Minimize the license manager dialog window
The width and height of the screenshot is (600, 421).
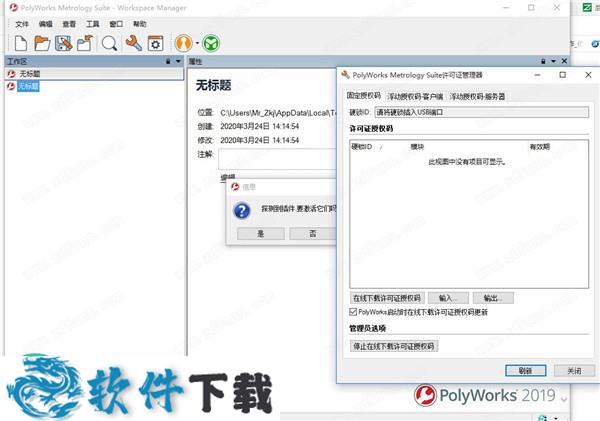(x=537, y=75)
